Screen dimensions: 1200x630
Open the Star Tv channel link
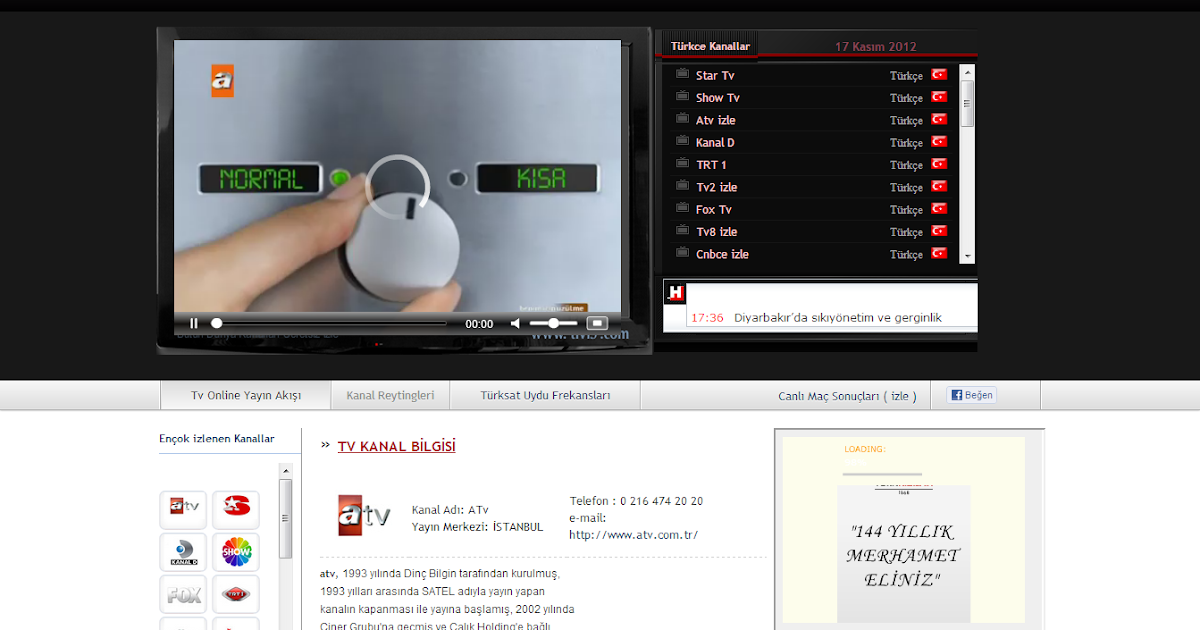point(715,76)
